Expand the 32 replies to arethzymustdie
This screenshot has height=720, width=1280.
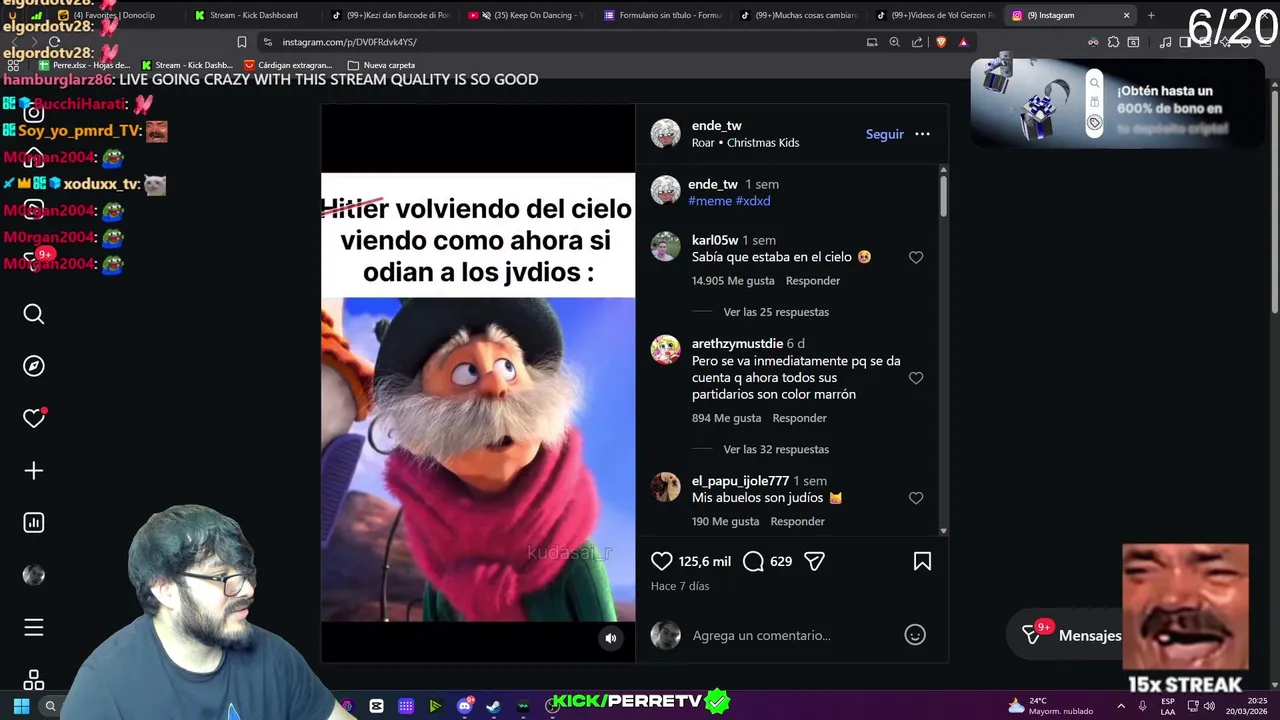776,449
